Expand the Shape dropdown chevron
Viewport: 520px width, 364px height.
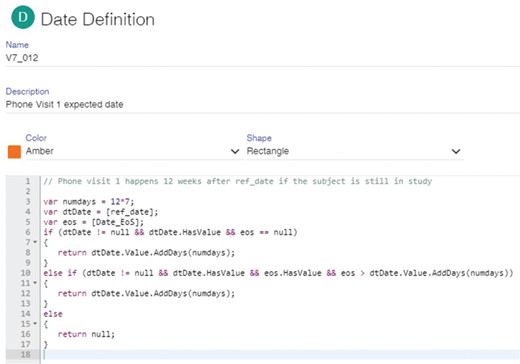pyautogui.click(x=456, y=151)
